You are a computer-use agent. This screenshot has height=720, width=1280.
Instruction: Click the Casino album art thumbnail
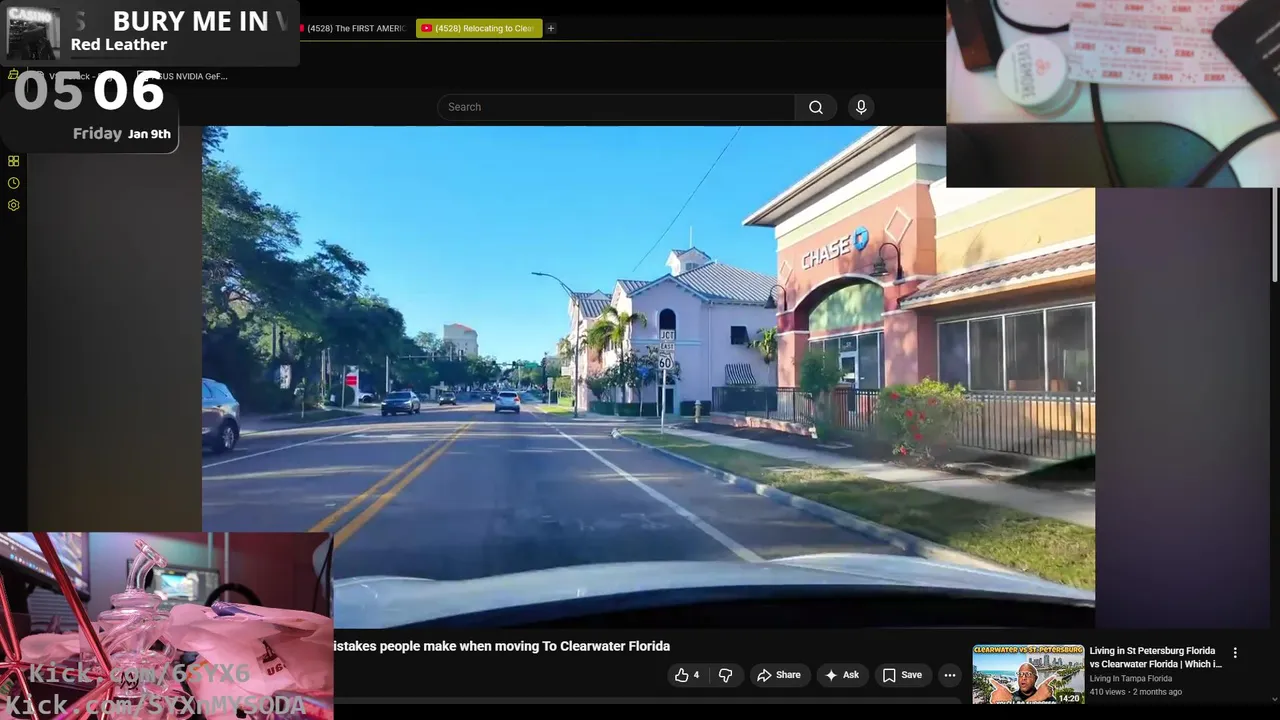point(33,33)
